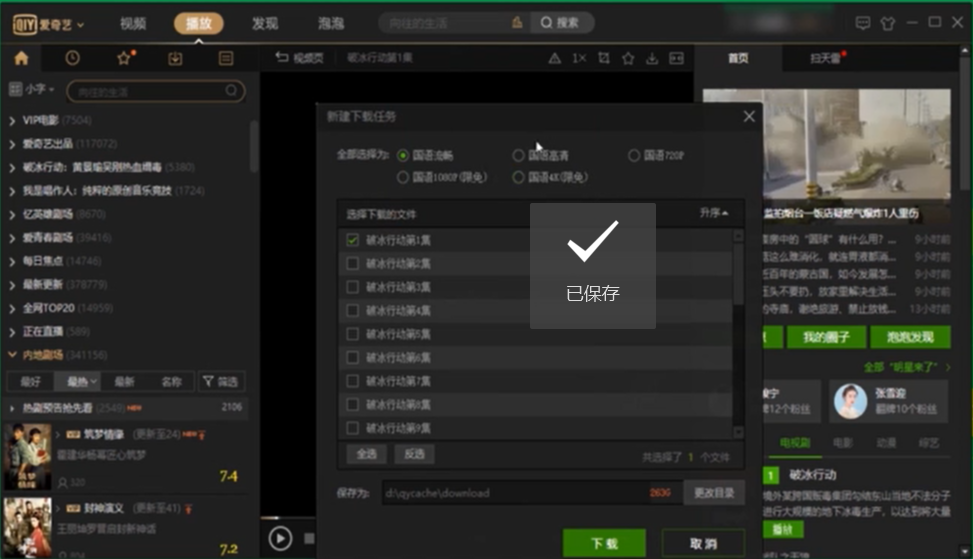This screenshot has height=559, width=973.
Task: Click the player progress bar
Action: 288,517
